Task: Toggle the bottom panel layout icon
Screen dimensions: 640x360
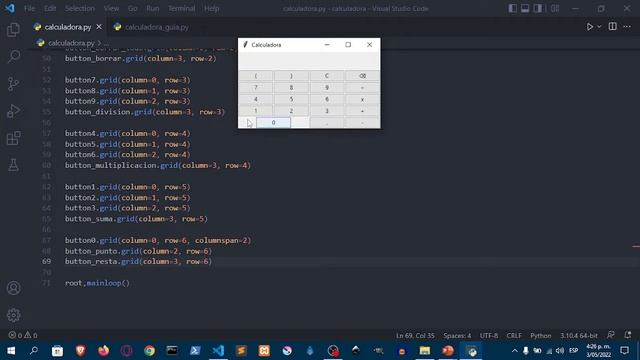Action: (x=525, y=8)
